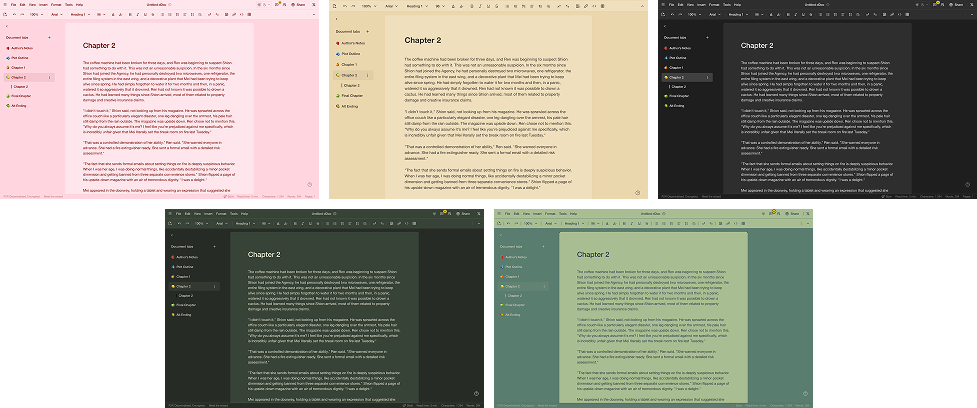This screenshot has width=977, height=408.
Task: Click round floating icon in sage window corner
Action: [x=805, y=393]
